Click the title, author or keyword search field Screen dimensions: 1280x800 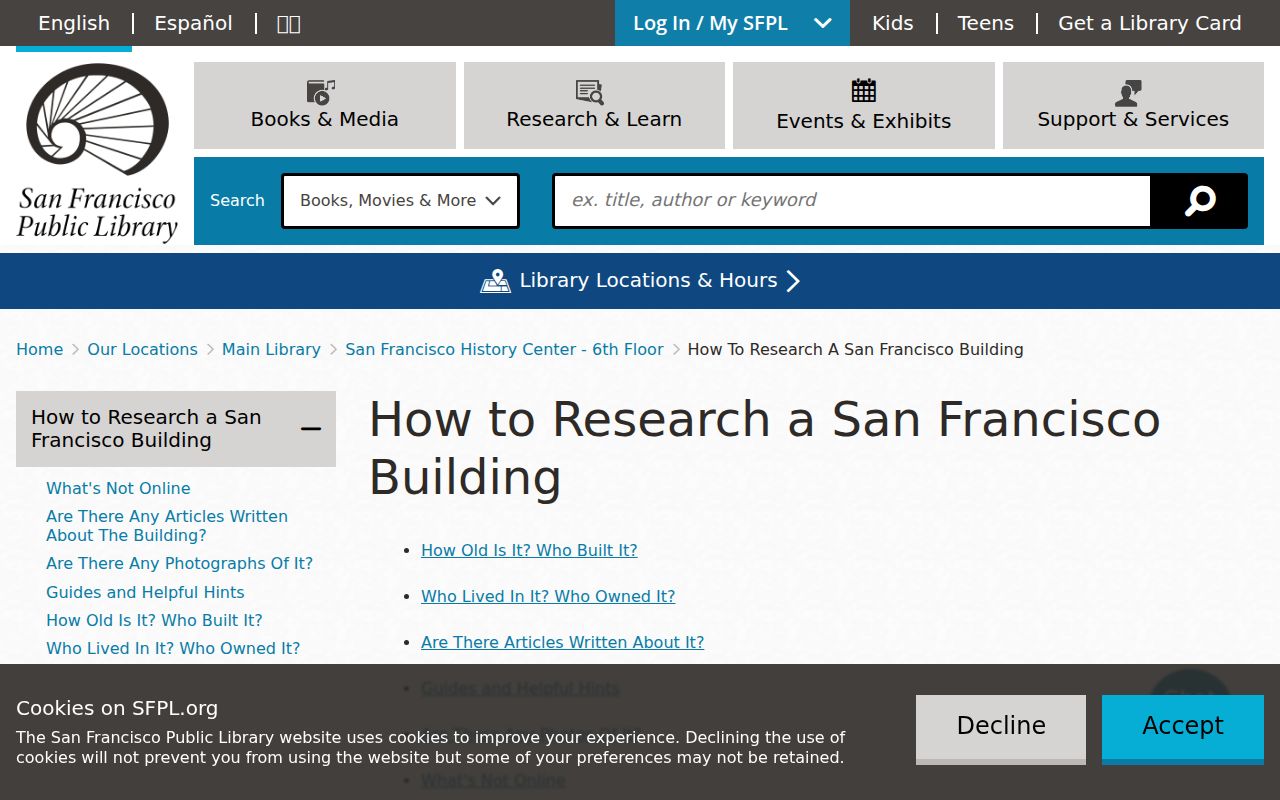click(x=852, y=201)
